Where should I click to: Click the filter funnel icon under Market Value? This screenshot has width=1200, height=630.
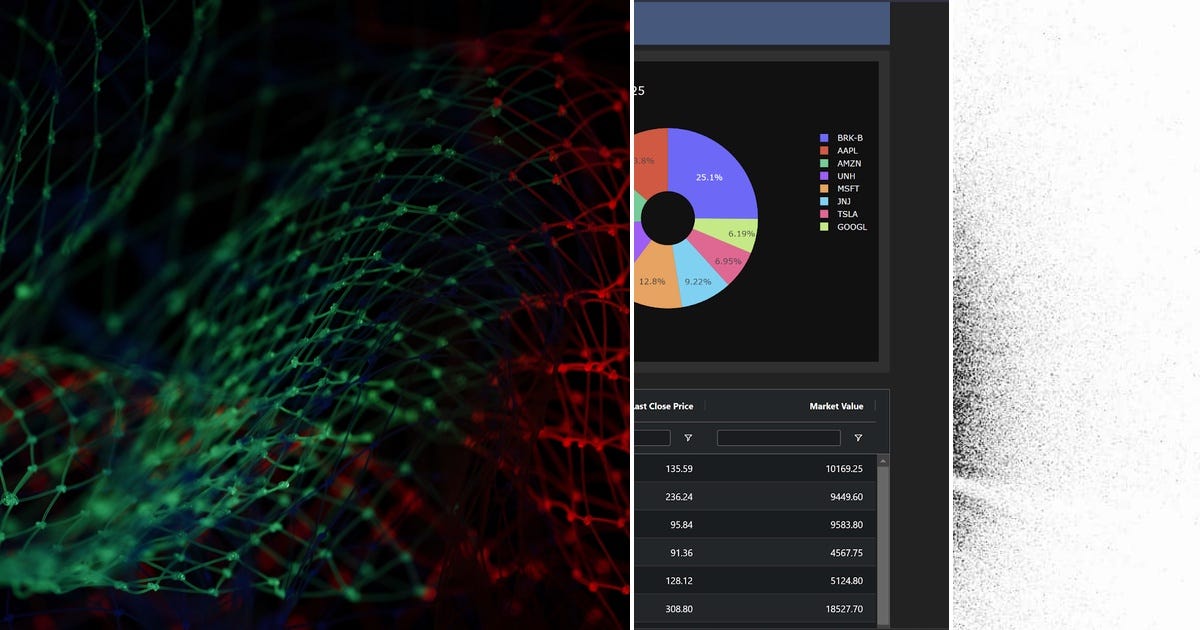click(x=857, y=437)
